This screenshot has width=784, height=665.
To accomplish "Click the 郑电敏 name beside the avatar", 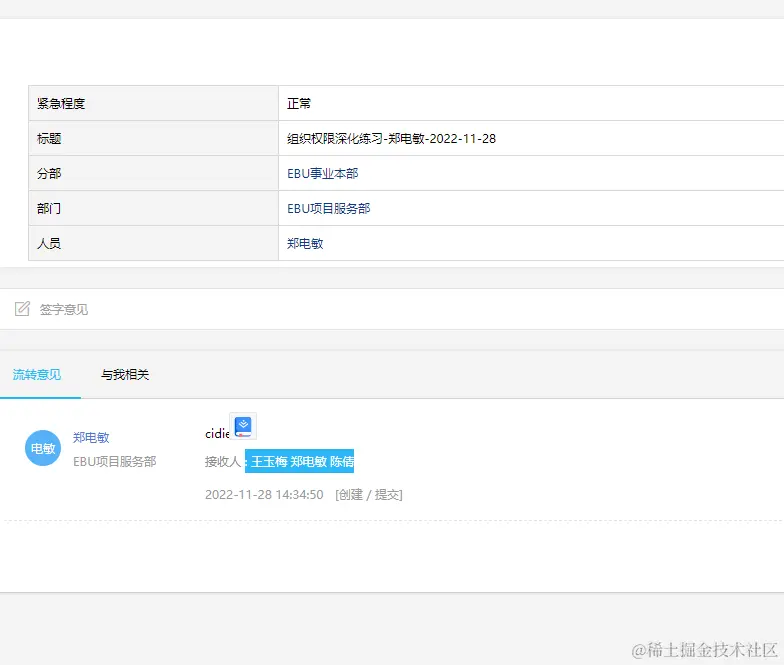I will 91,438.
